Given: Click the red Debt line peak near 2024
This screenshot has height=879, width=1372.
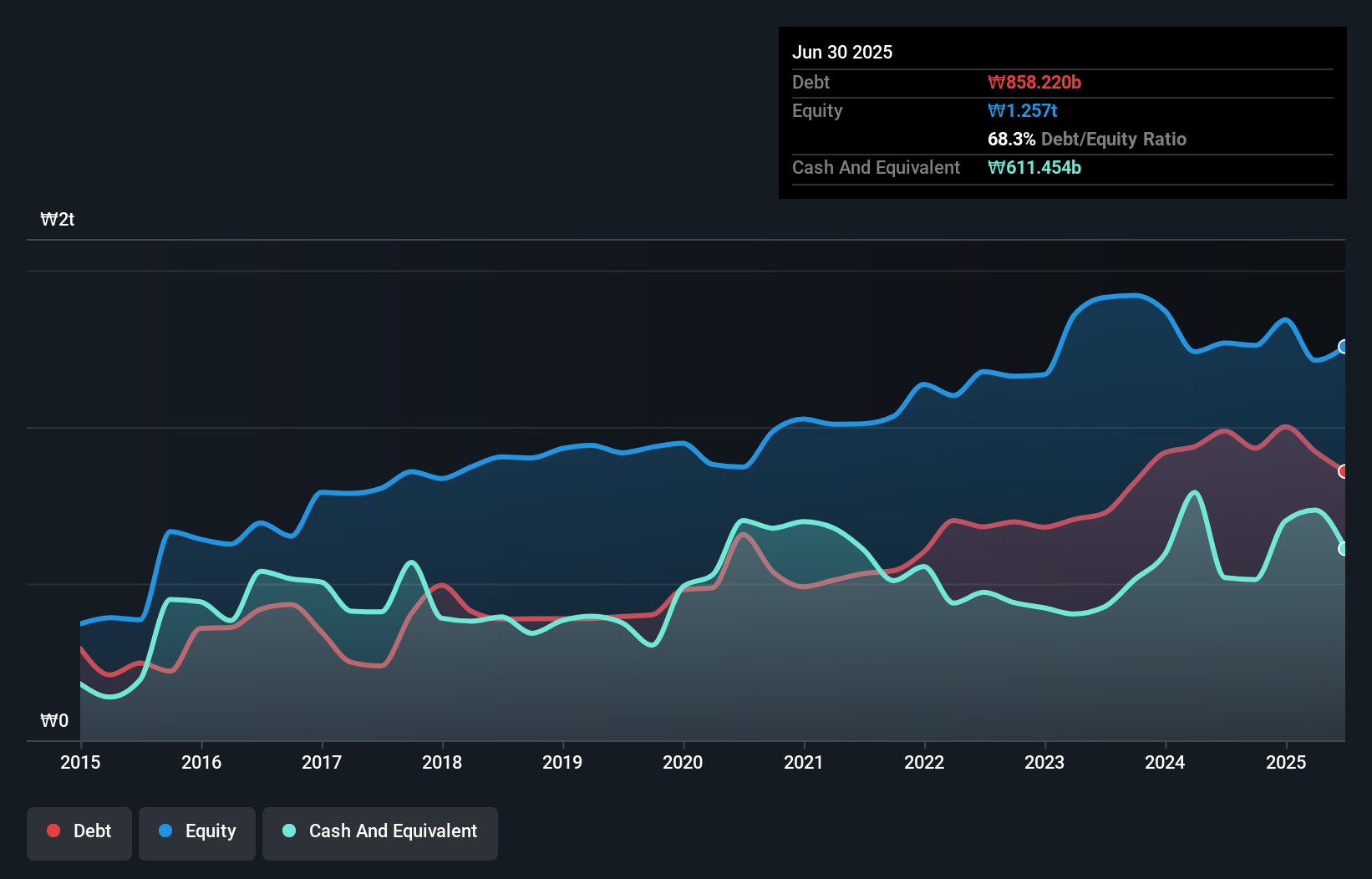Looking at the screenshot, I should tap(1224, 431).
